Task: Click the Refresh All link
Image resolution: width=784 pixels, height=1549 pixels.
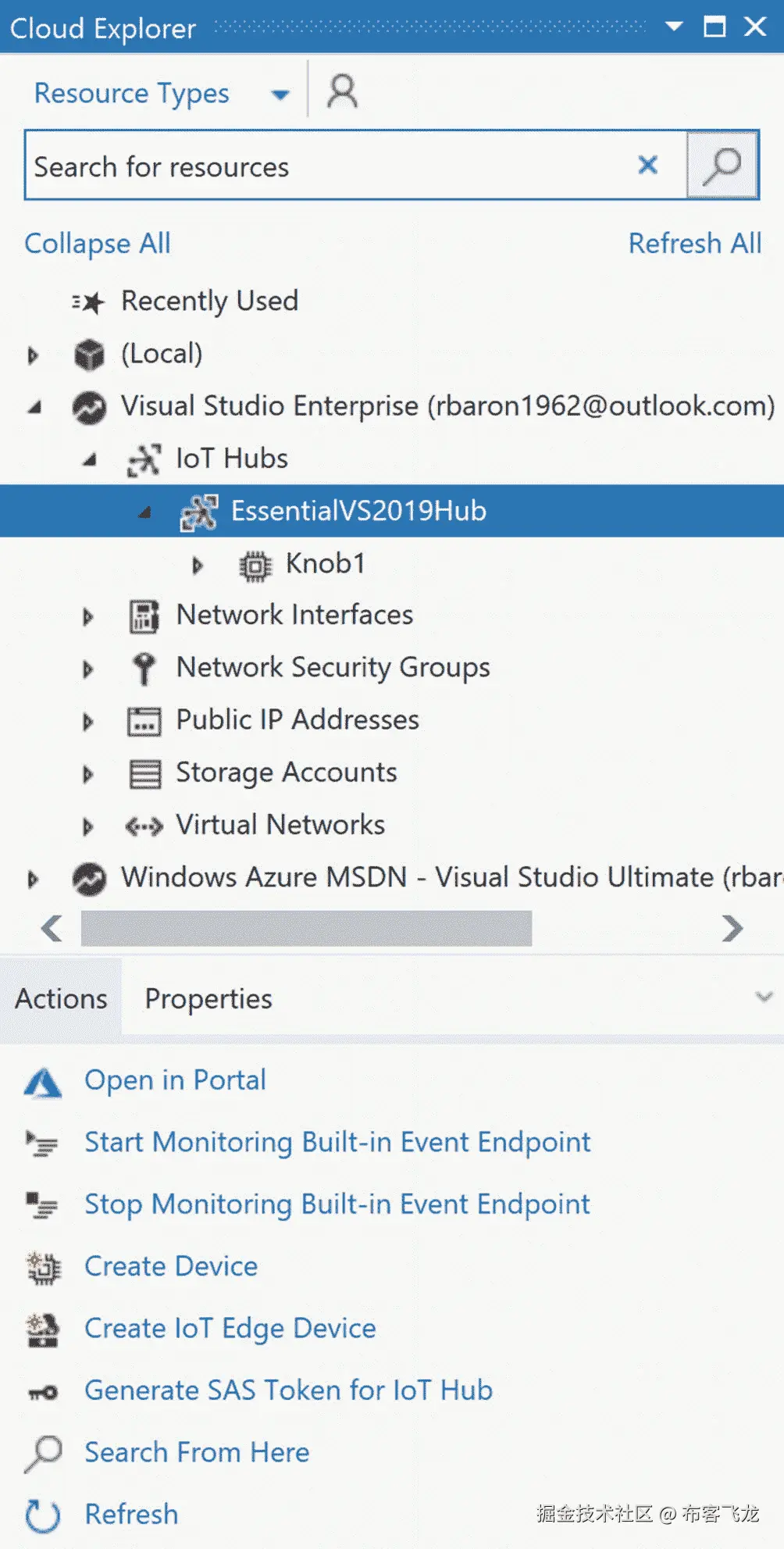Action: 694,244
